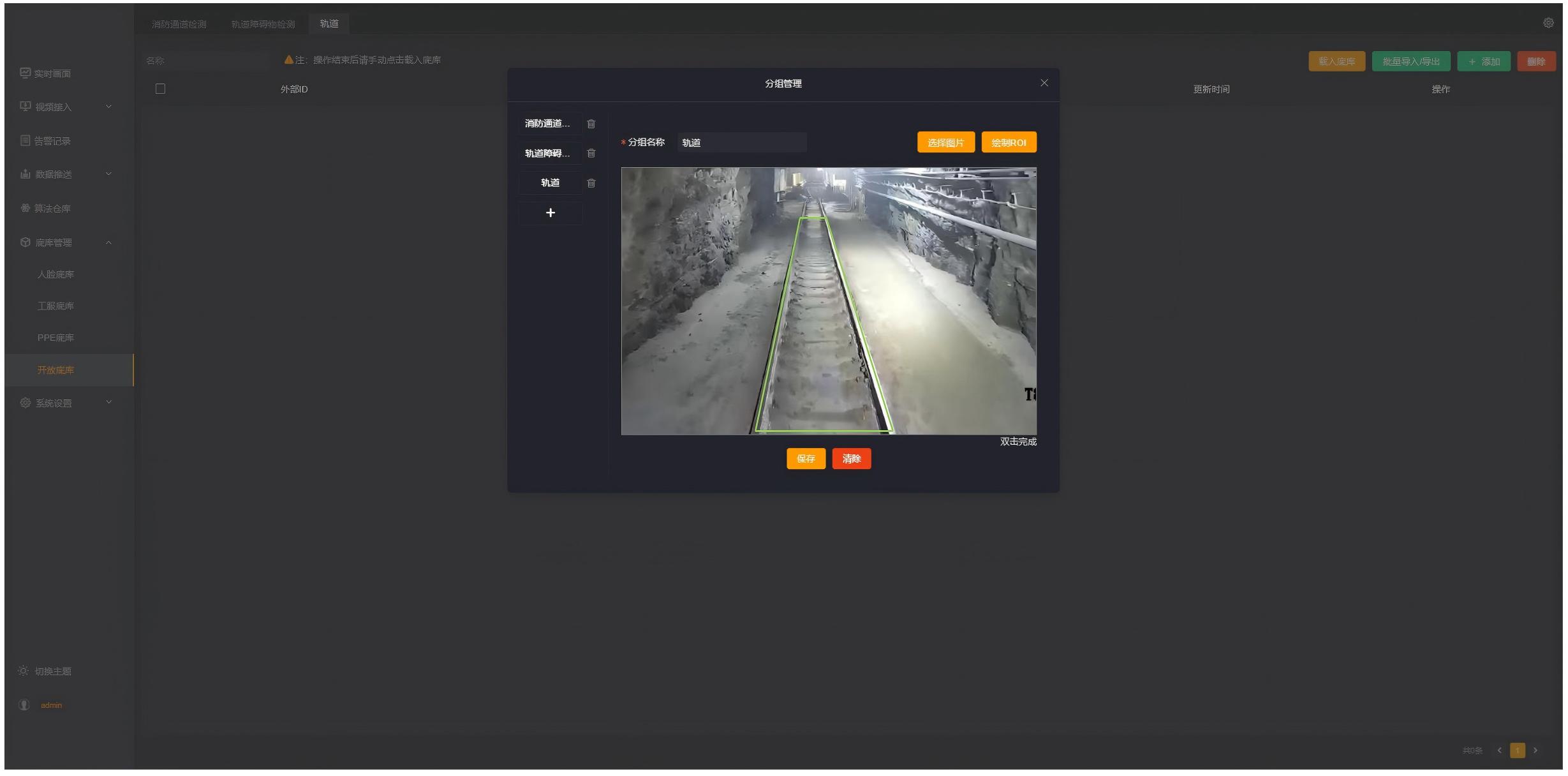Select page 1 in pagination
Viewport: 1568px width, 776px height.
tap(1518, 750)
